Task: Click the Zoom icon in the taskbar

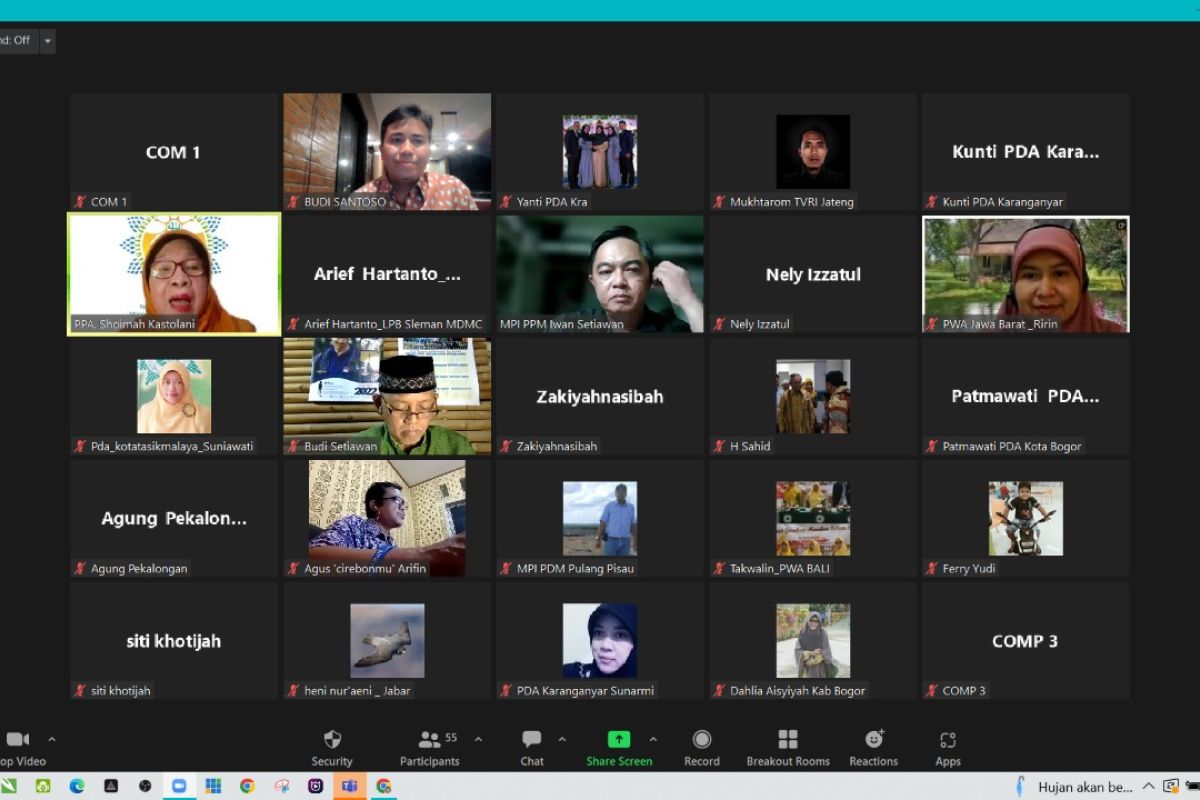Action: (179, 786)
